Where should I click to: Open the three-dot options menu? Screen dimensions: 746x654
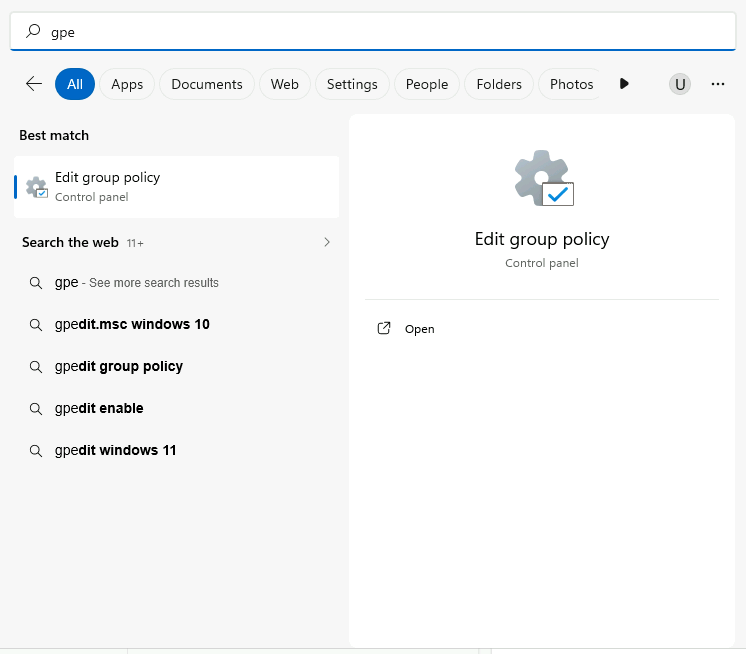(x=718, y=84)
